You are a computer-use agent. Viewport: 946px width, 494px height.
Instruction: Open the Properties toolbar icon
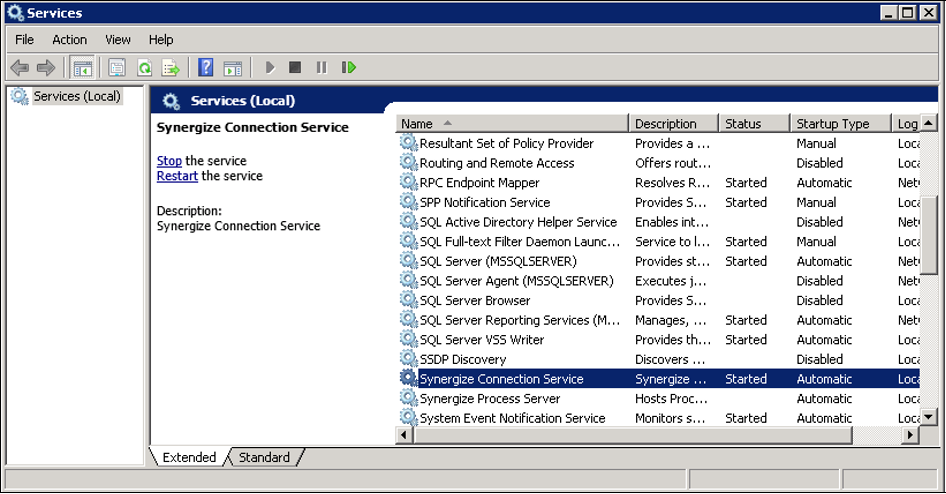click(x=117, y=68)
